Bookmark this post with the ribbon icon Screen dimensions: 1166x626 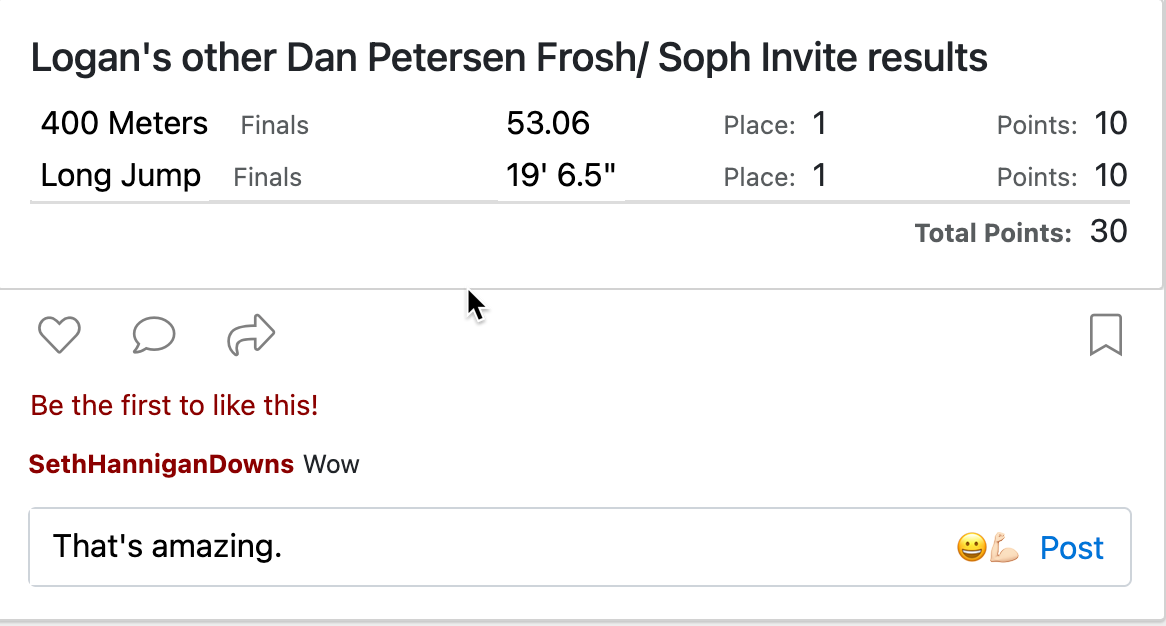[x=1106, y=335]
